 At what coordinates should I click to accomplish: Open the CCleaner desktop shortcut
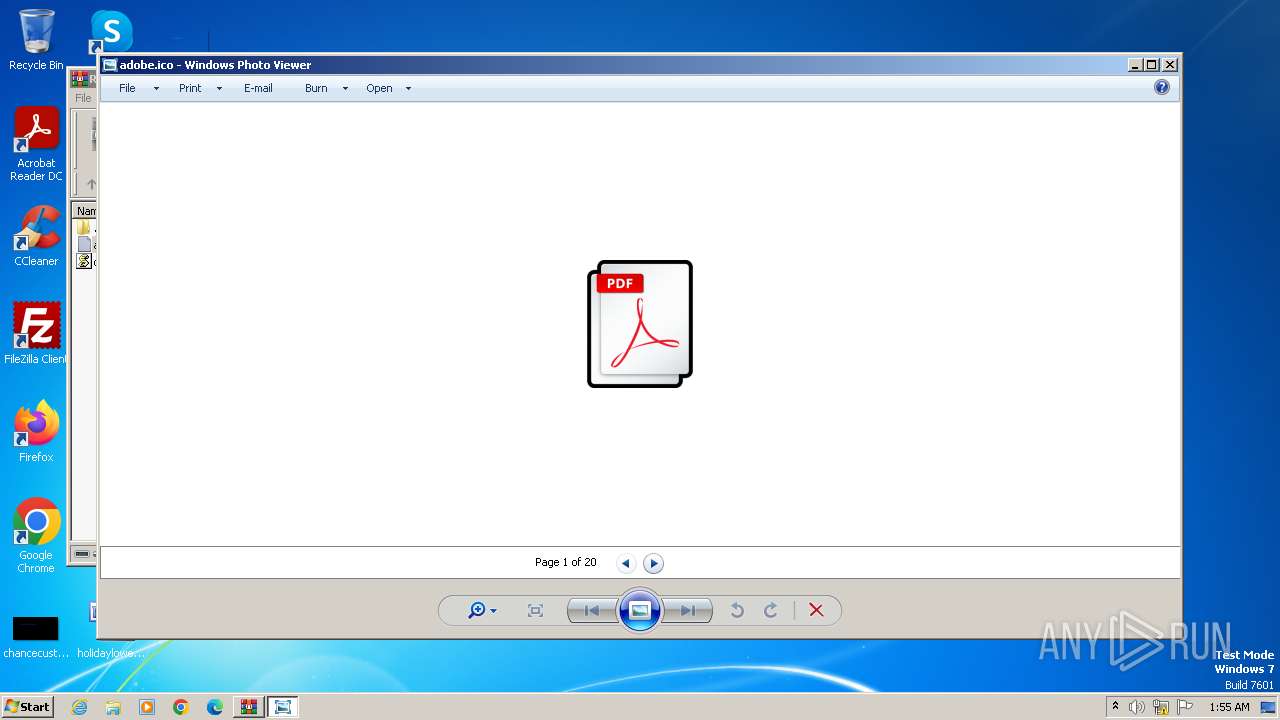(36, 236)
